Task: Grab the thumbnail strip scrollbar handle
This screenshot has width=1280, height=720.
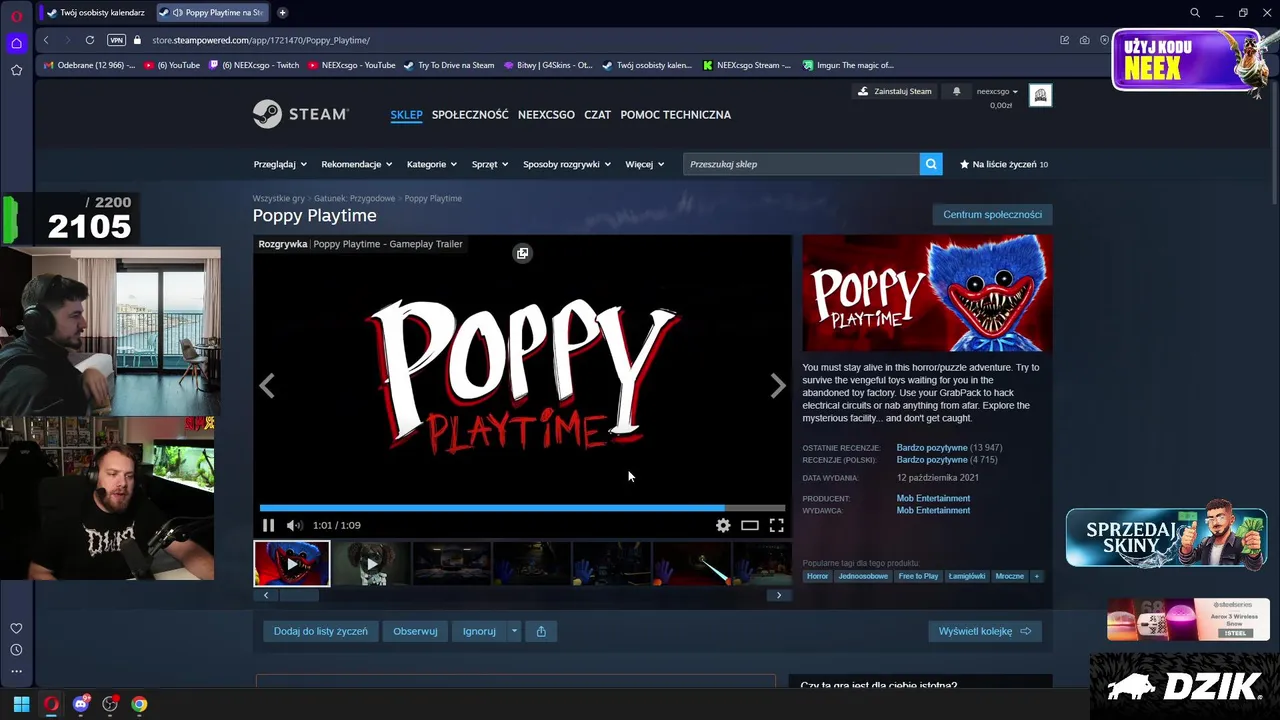Action: point(298,595)
